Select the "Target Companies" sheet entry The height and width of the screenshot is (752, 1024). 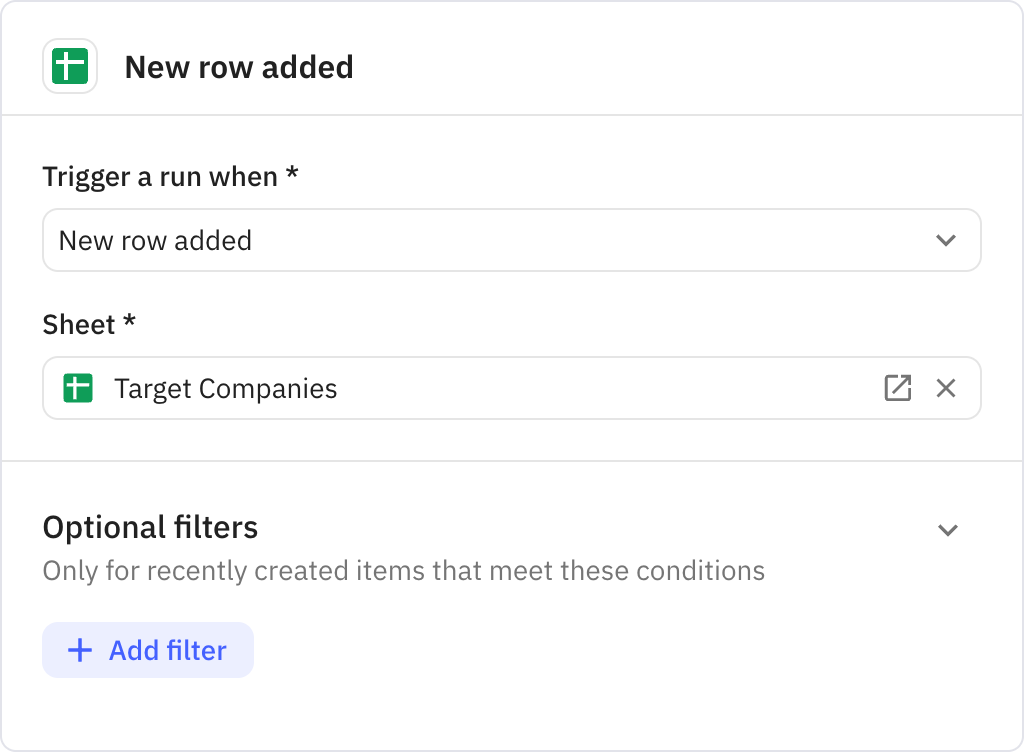pyautogui.click(x=226, y=388)
